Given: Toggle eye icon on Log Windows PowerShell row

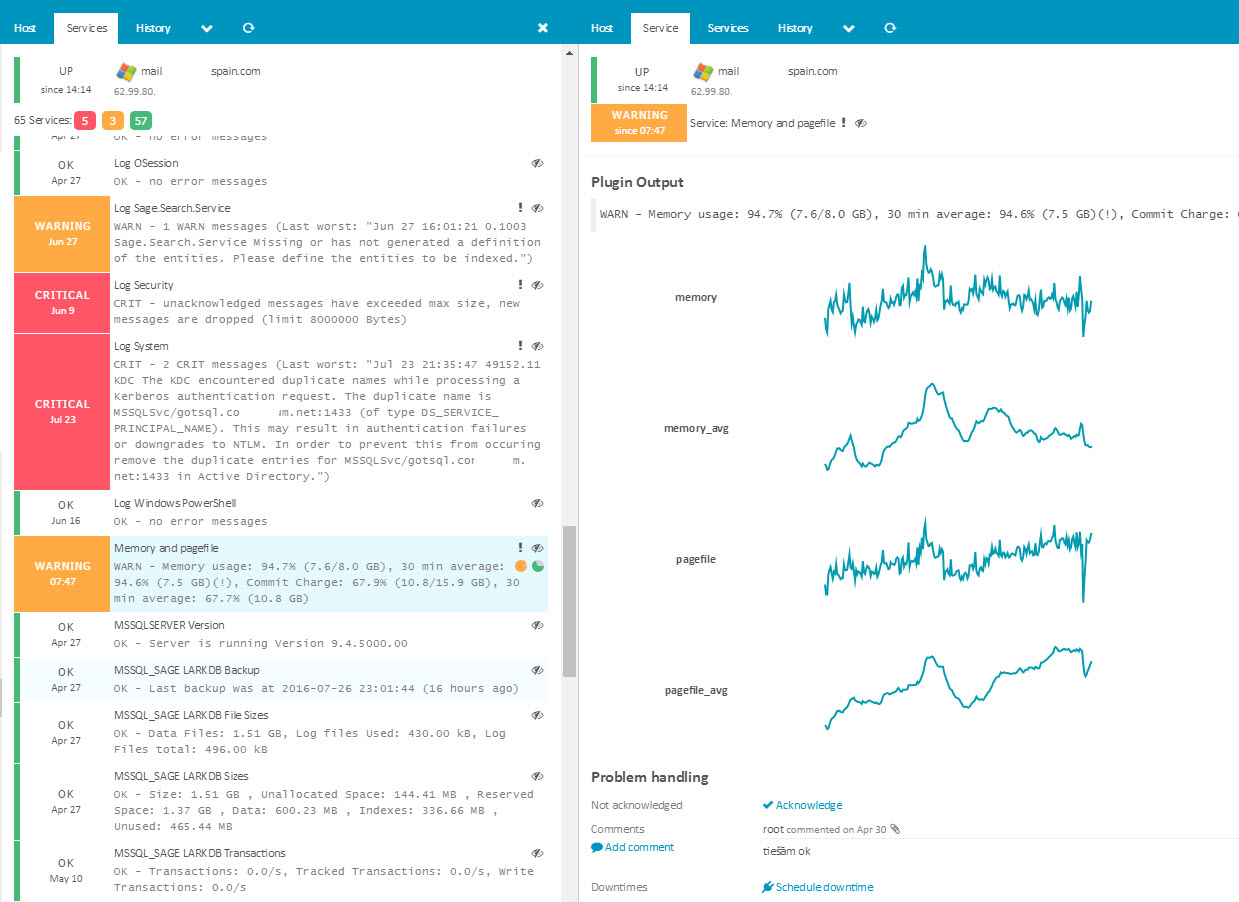Looking at the screenshot, I should [537, 503].
